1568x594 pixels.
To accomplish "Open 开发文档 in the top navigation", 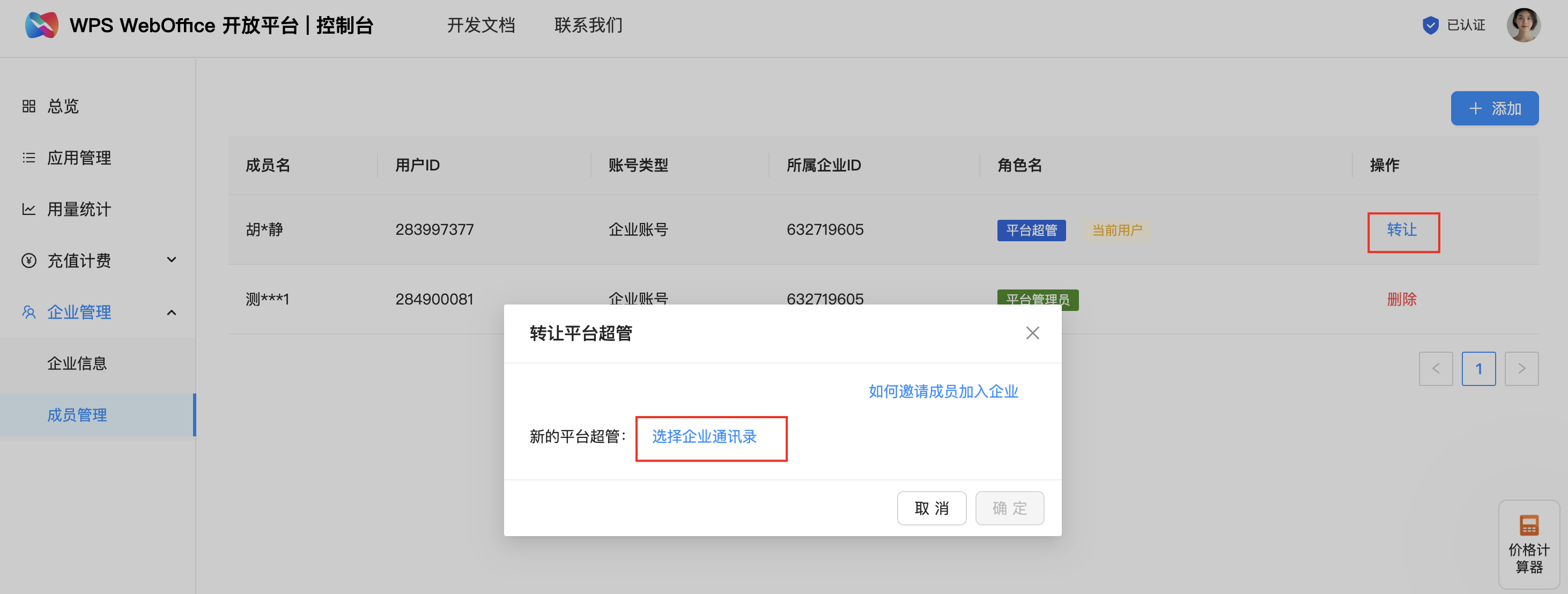I will click(482, 25).
